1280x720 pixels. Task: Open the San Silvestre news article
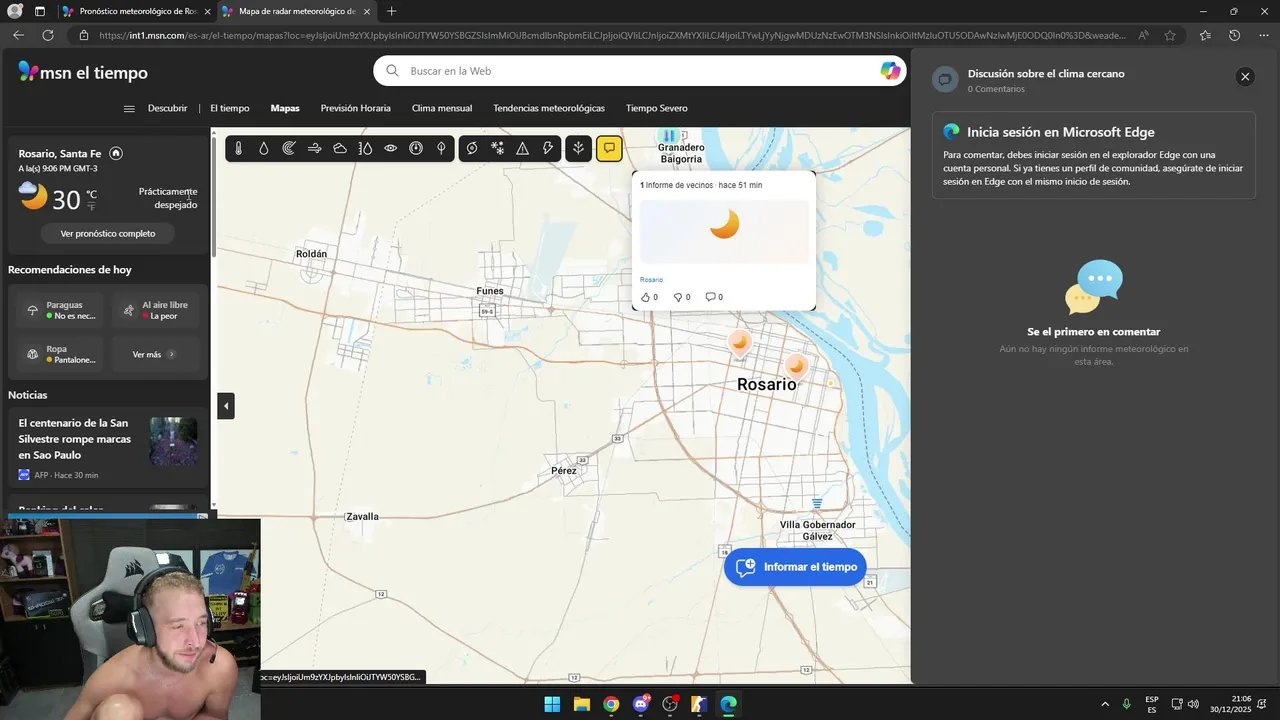click(x=75, y=439)
